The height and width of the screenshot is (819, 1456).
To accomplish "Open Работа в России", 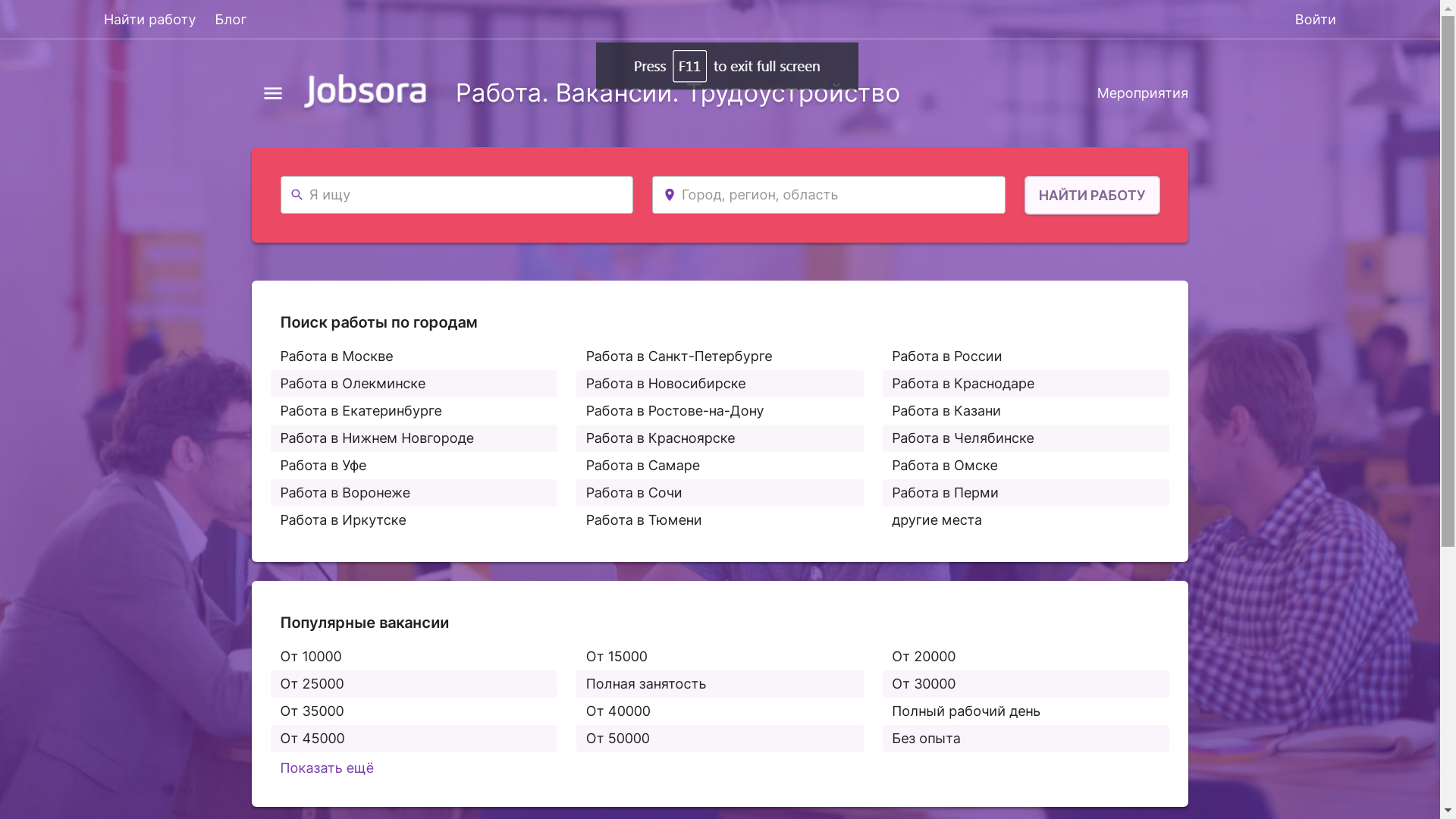I will click(946, 356).
